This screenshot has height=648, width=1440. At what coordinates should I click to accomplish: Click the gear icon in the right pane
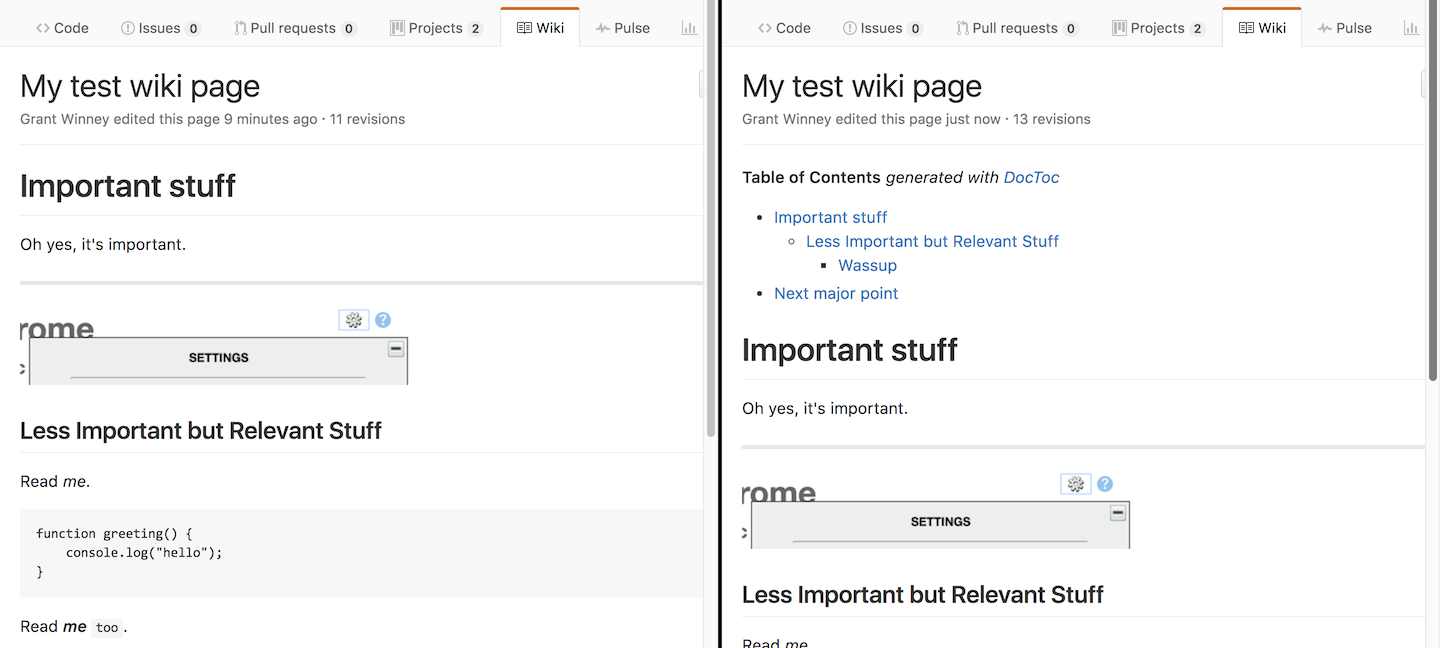pos(1075,484)
